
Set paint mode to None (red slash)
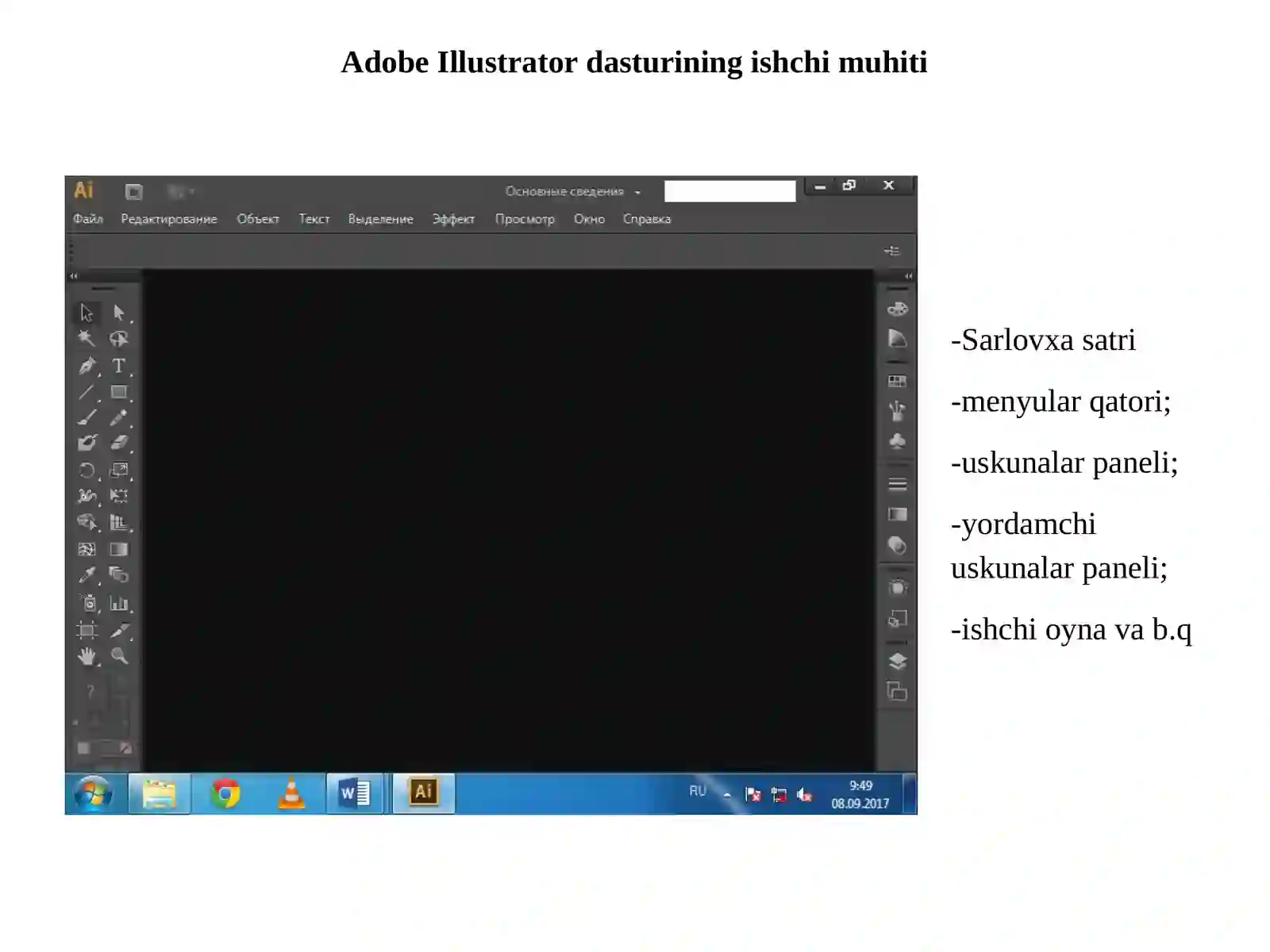125,748
